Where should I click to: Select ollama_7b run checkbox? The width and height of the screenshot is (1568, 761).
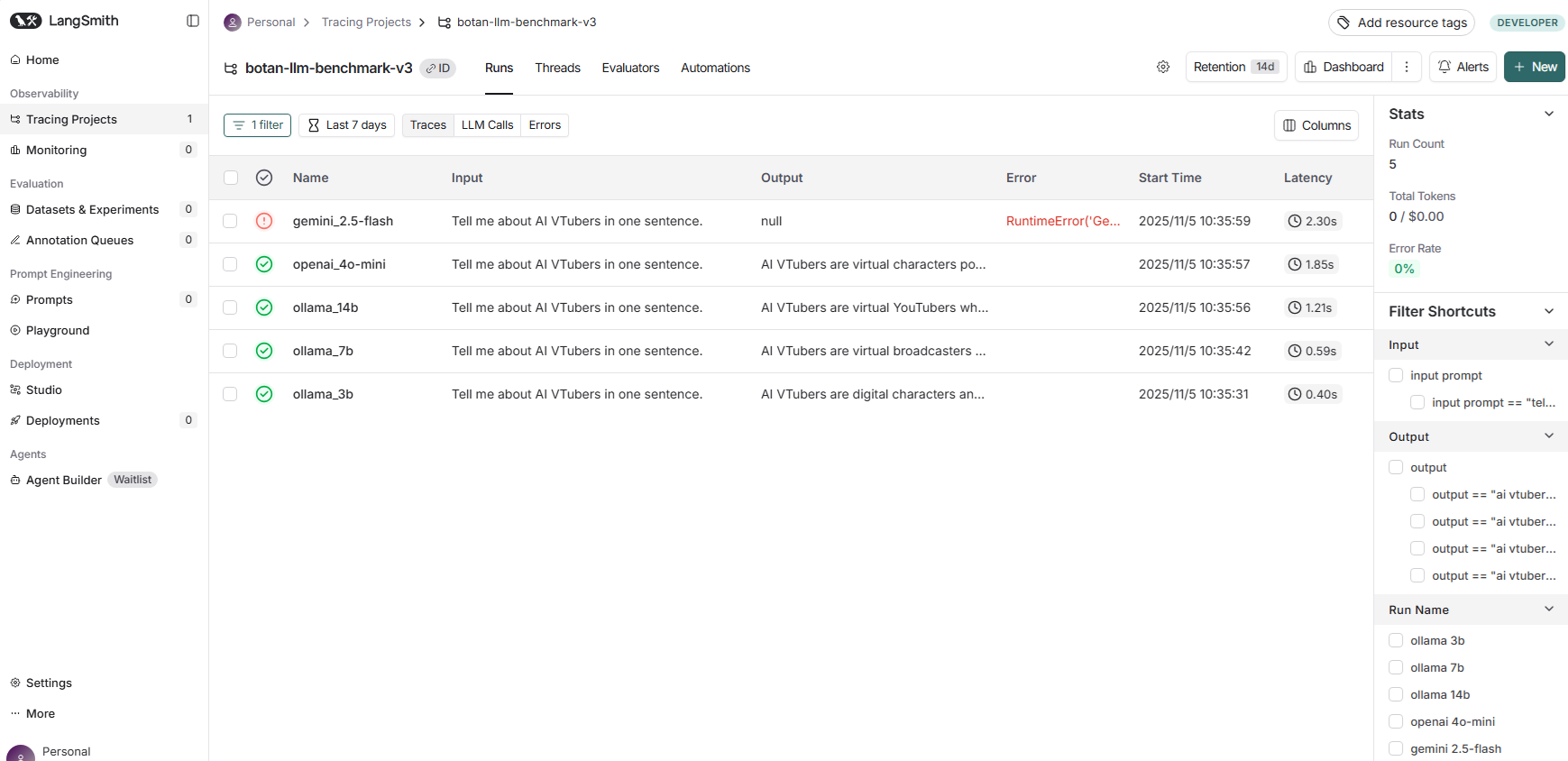click(x=231, y=351)
